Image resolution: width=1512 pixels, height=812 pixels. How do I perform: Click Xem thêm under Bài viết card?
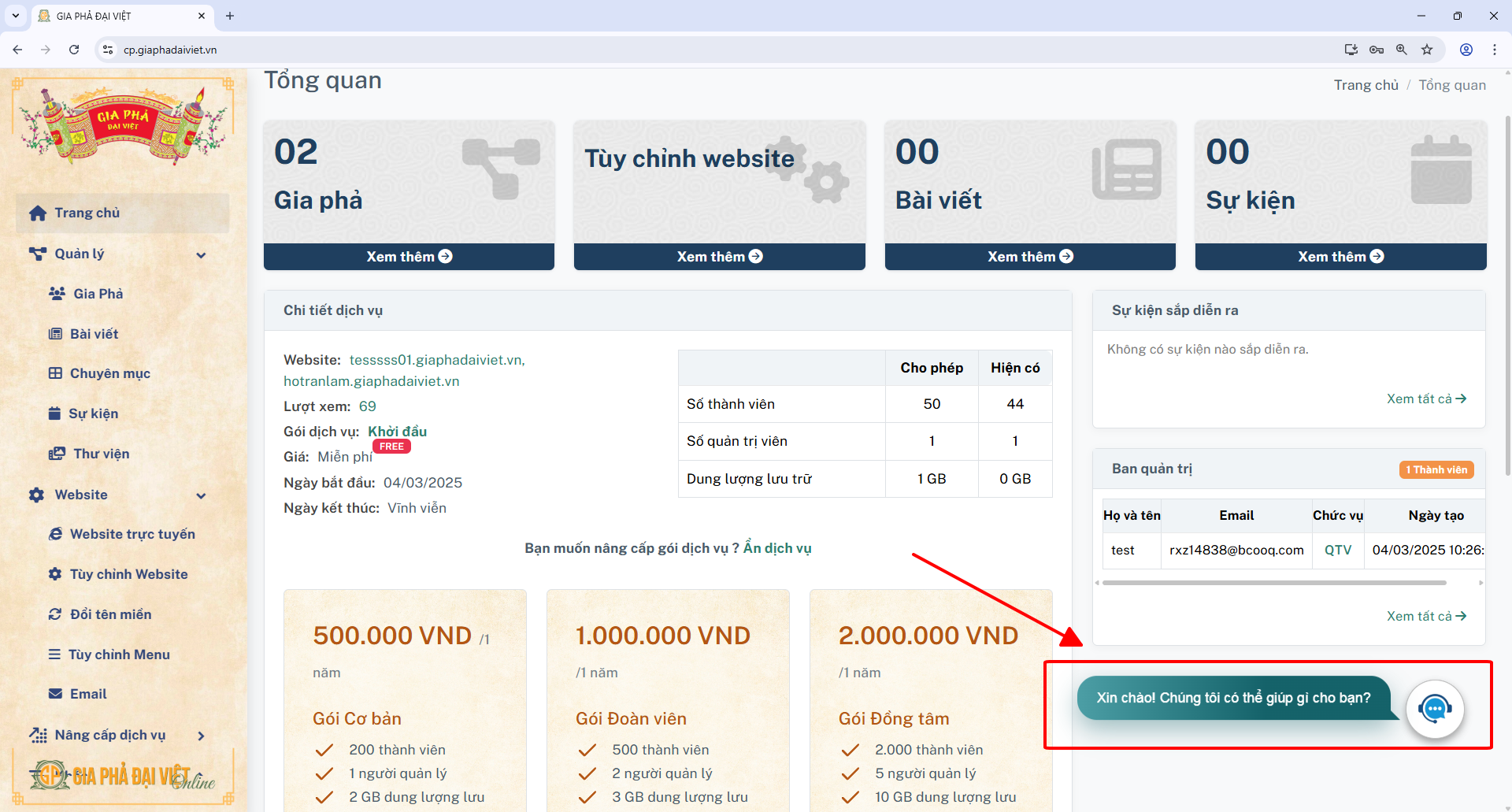tap(1029, 257)
